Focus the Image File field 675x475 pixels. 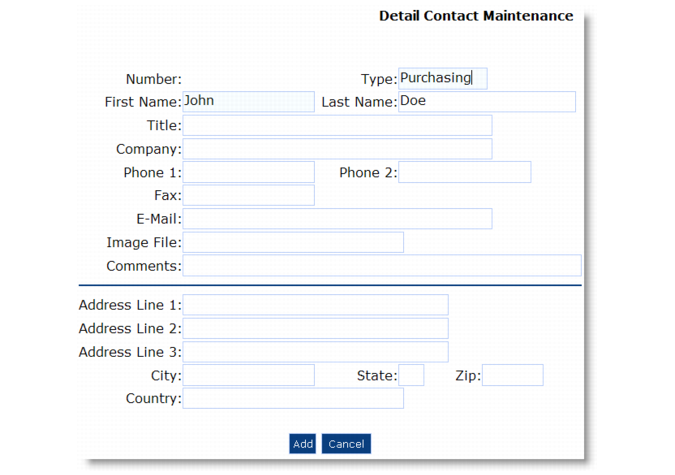click(293, 242)
